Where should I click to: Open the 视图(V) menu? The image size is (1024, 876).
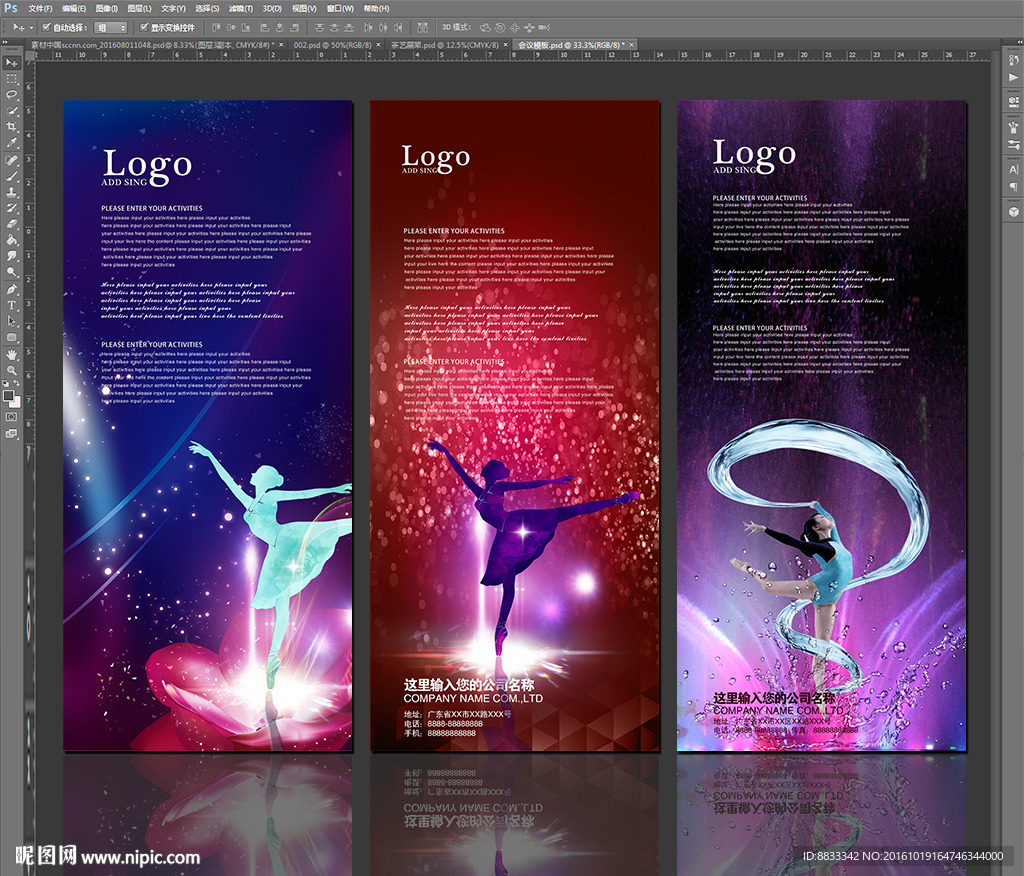tap(304, 8)
